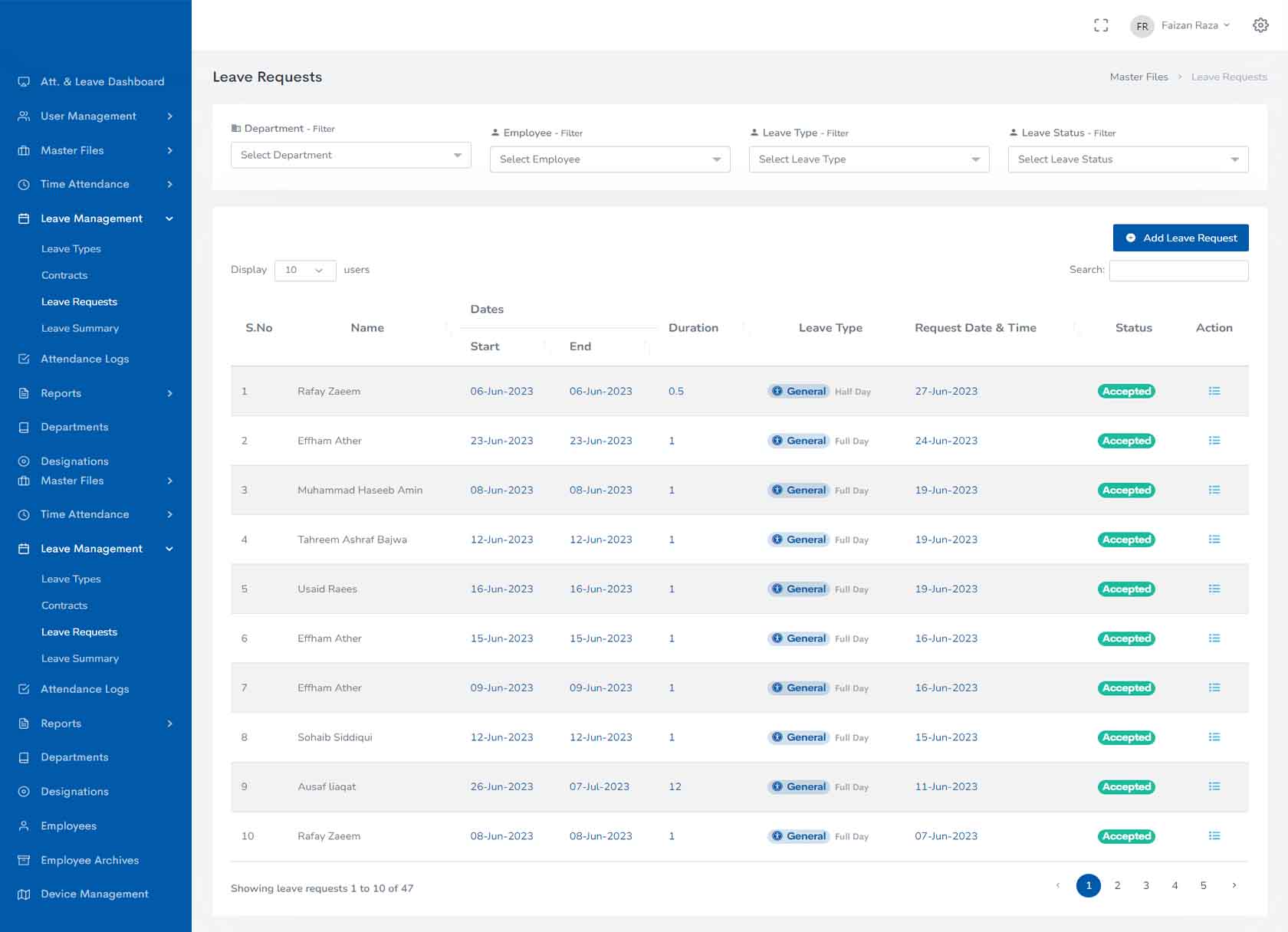Sort by Name column header

point(367,328)
